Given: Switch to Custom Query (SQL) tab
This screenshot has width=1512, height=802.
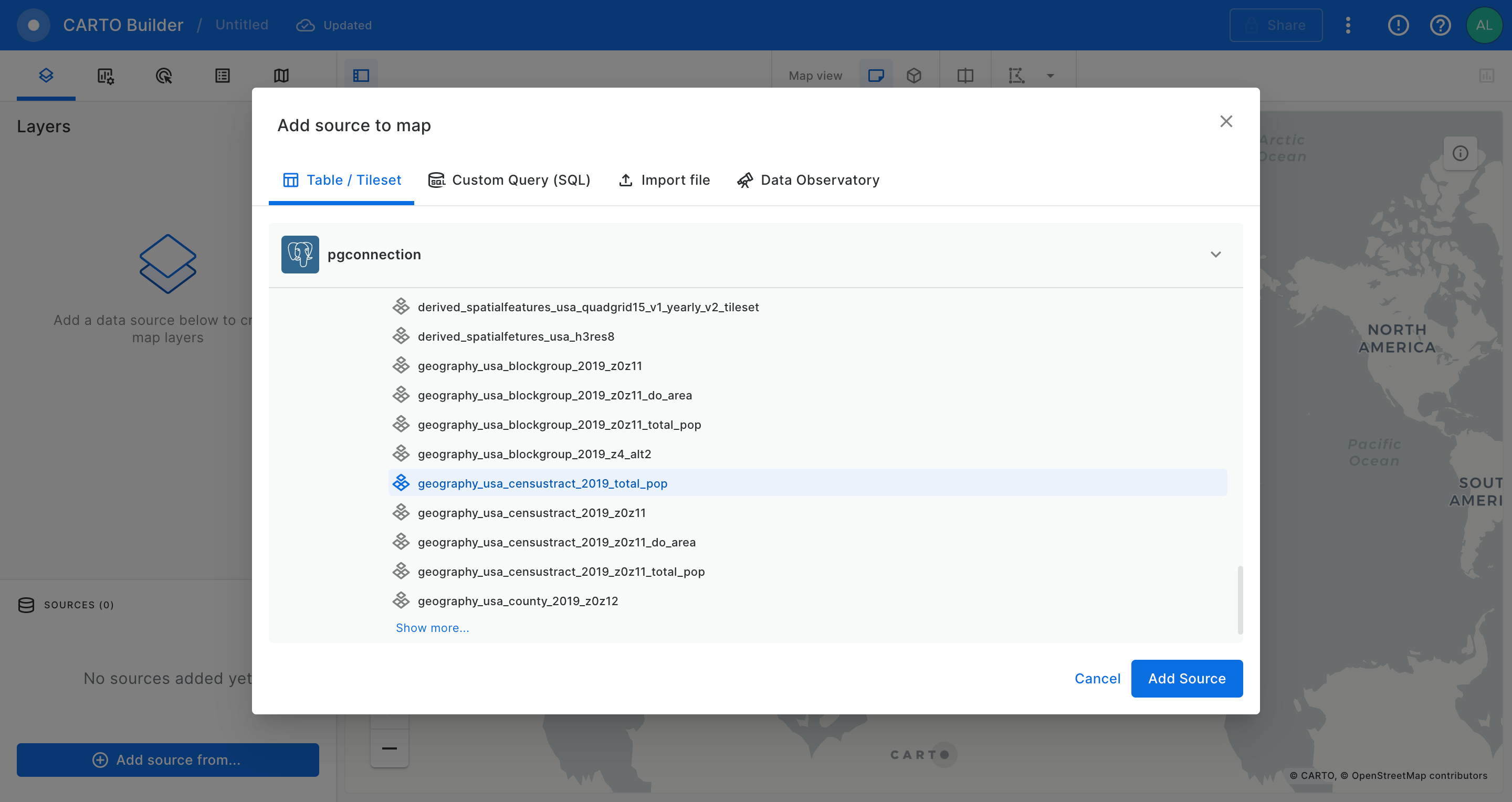Looking at the screenshot, I should pyautogui.click(x=509, y=180).
